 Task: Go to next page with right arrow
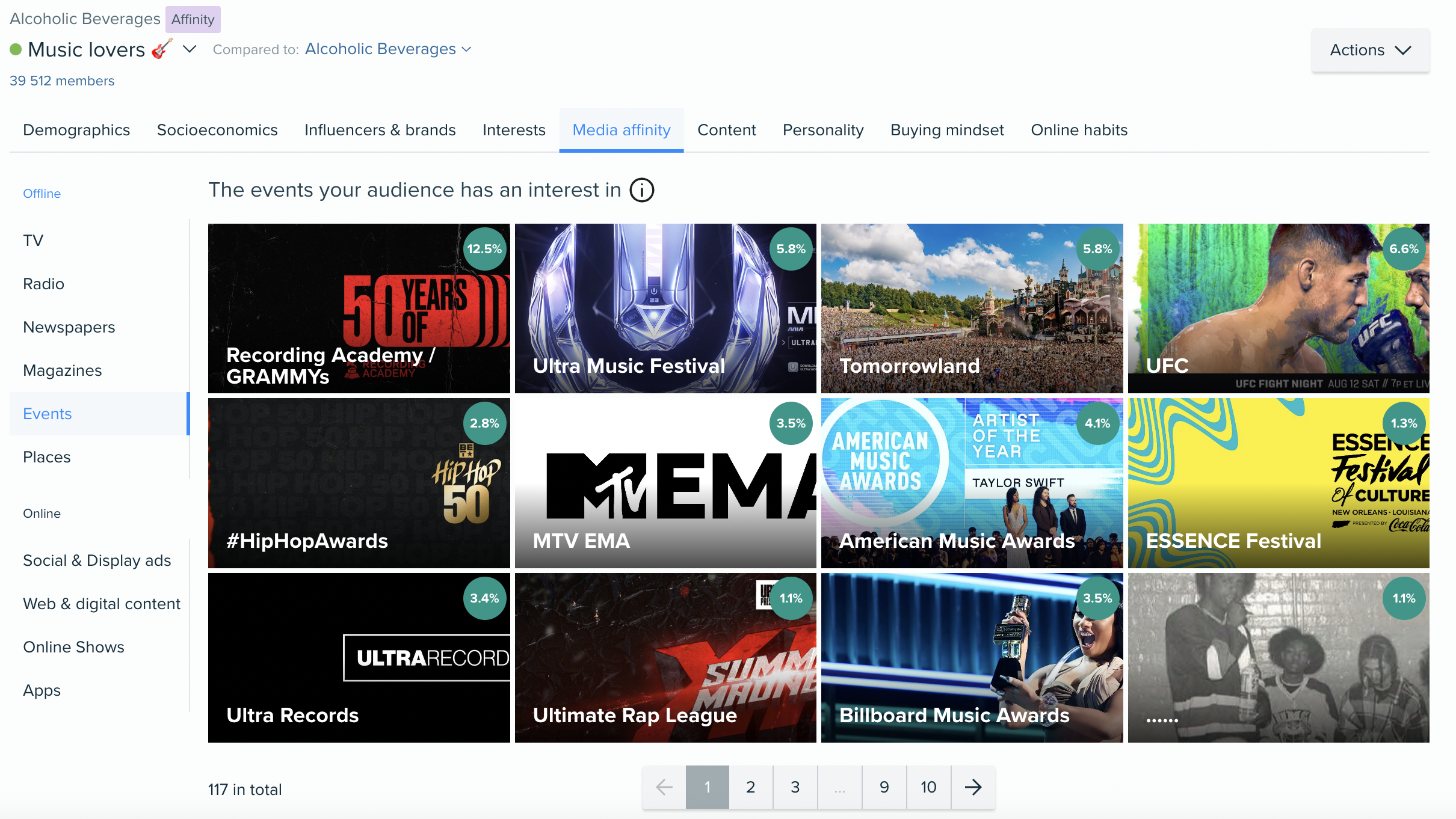[973, 787]
